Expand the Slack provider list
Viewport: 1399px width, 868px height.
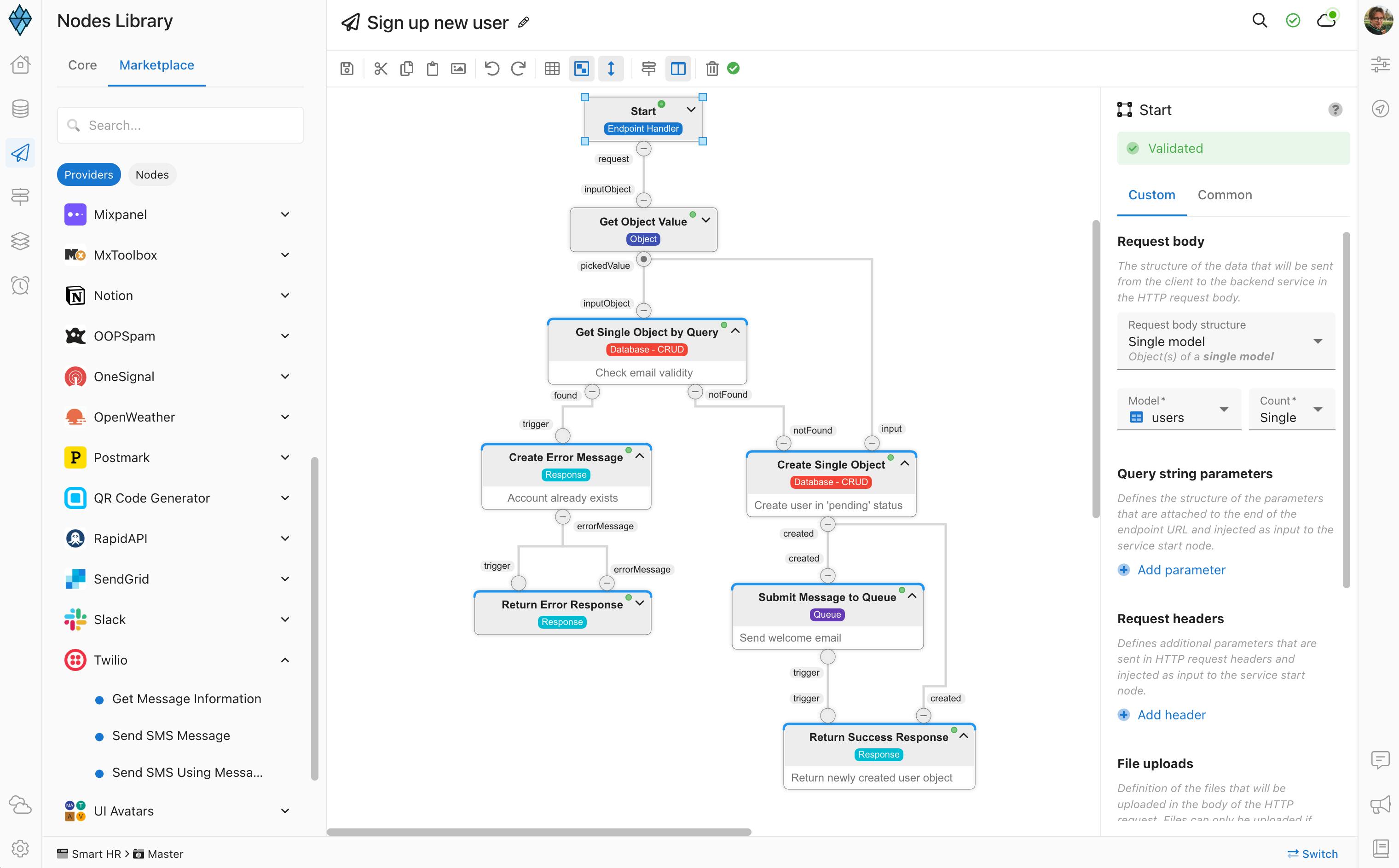pyautogui.click(x=285, y=619)
